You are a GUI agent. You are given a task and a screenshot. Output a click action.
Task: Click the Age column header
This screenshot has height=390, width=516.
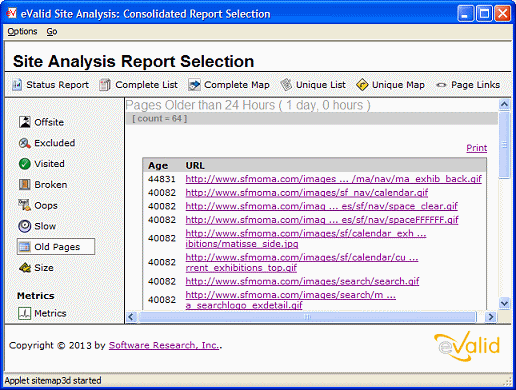158,165
